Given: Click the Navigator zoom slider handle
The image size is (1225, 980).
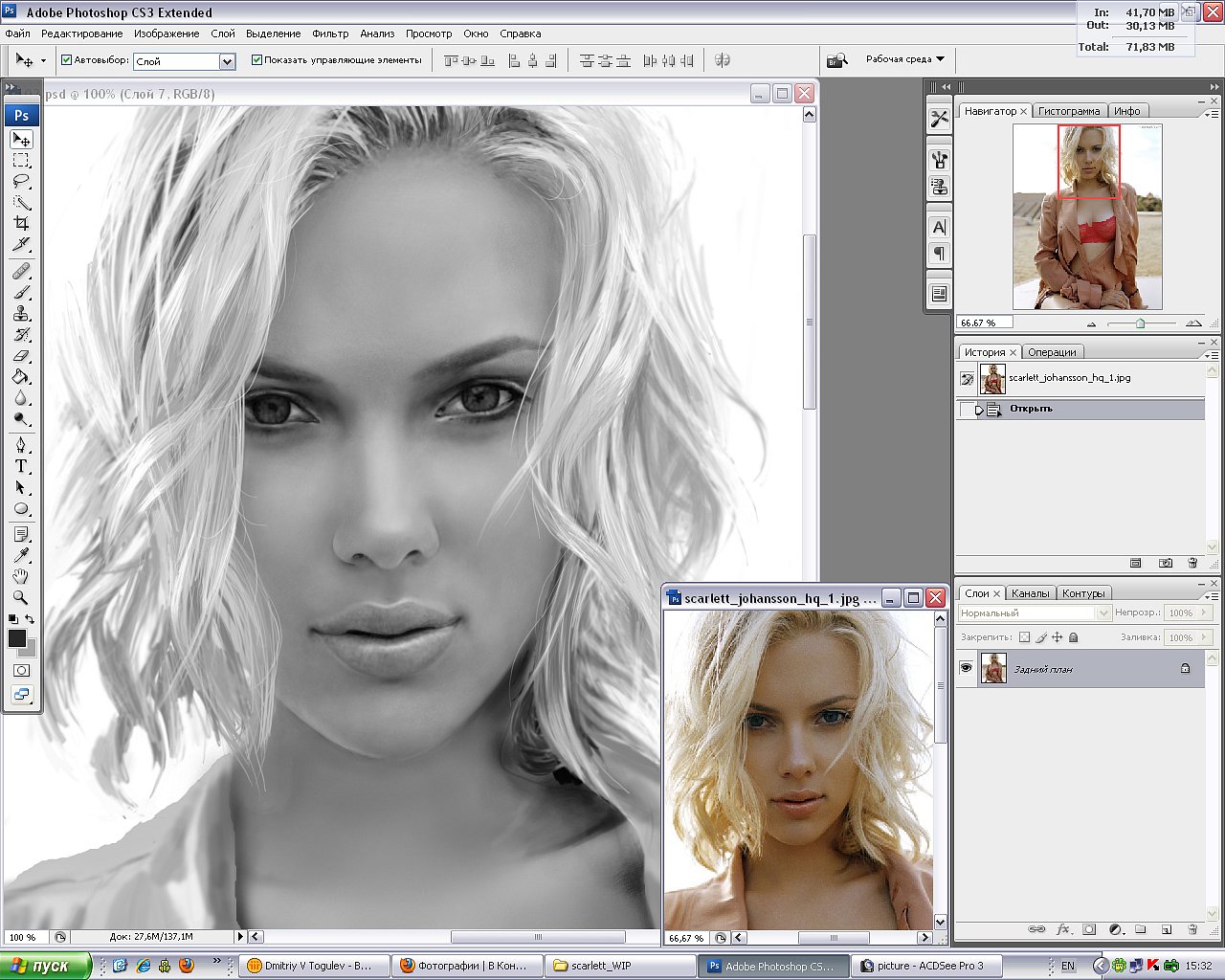Looking at the screenshot, I should (1140, 323).
